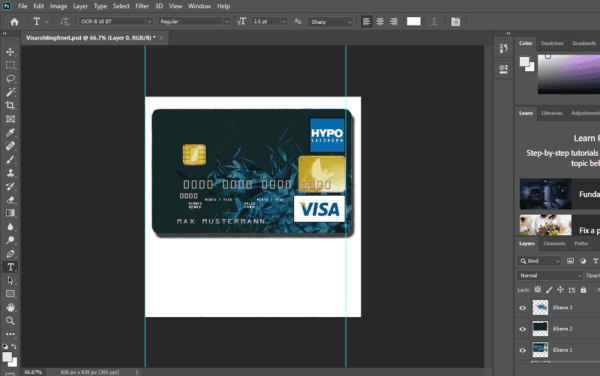
Task: Toggle lock all
Action: pyautogui.click(x=583, y=290)
